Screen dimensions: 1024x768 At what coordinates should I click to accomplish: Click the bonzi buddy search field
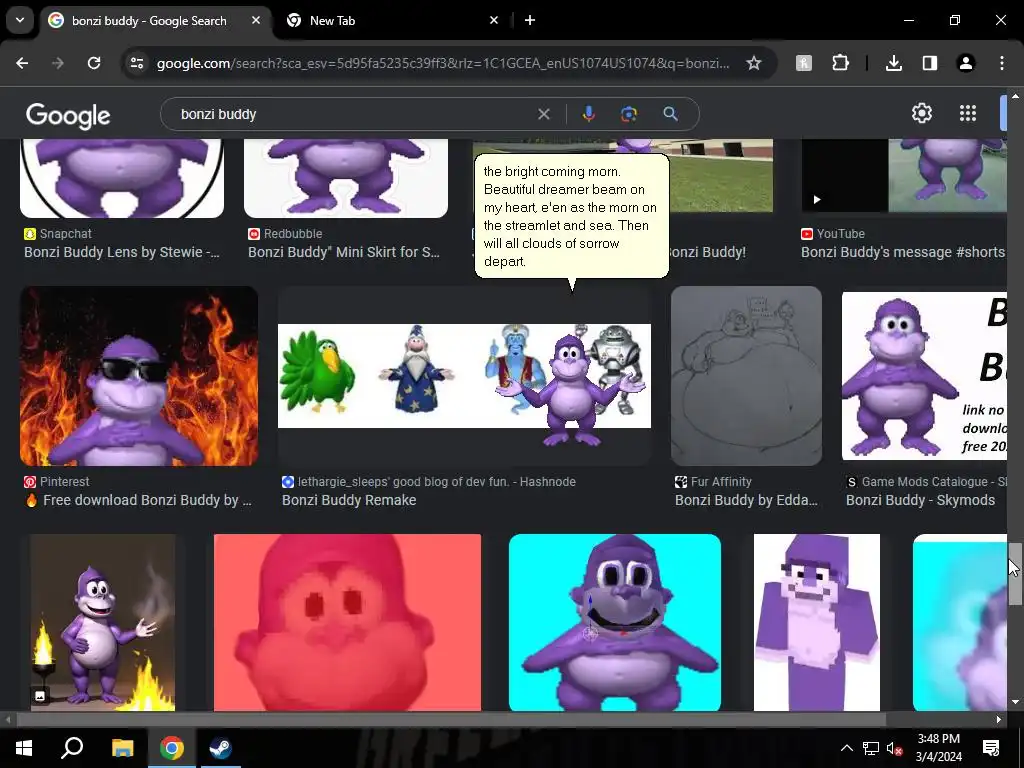point(353,114)
